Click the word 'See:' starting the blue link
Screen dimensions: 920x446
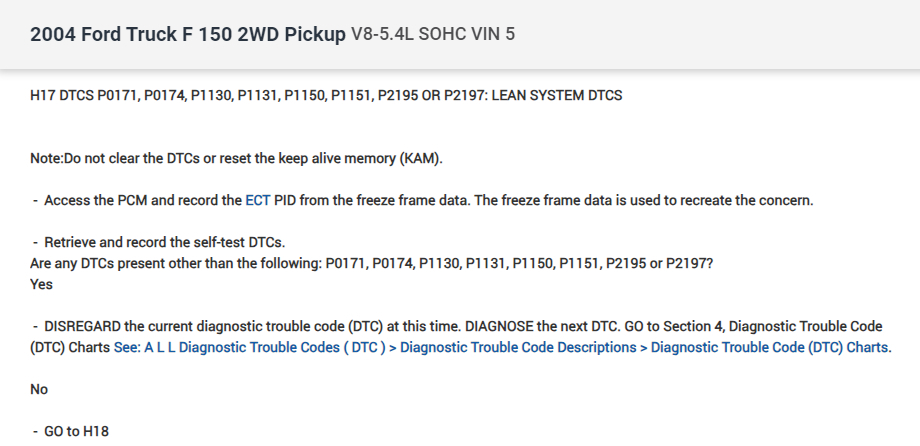coord(127,348)
